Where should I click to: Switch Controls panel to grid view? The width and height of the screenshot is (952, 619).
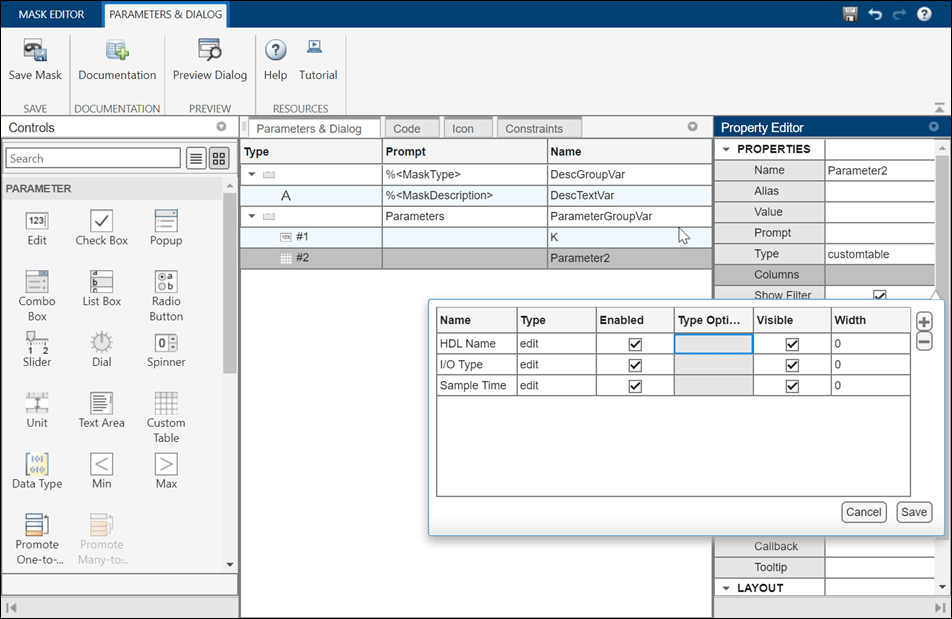pos(219,159)
